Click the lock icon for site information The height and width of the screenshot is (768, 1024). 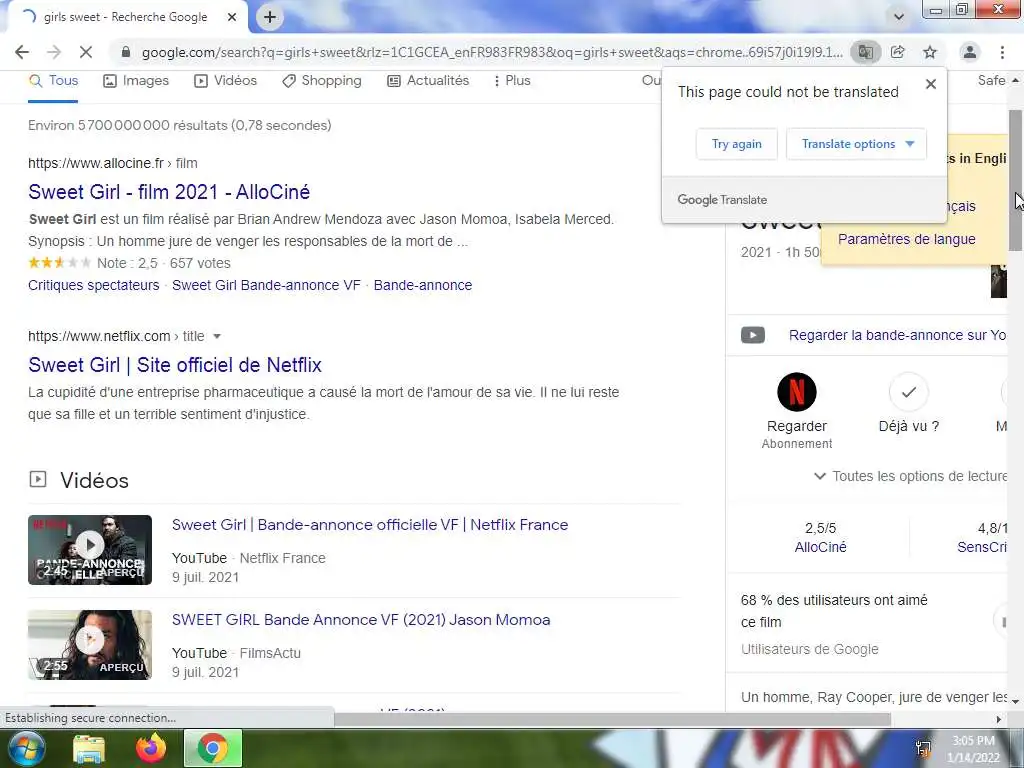[x=126, y=52]
